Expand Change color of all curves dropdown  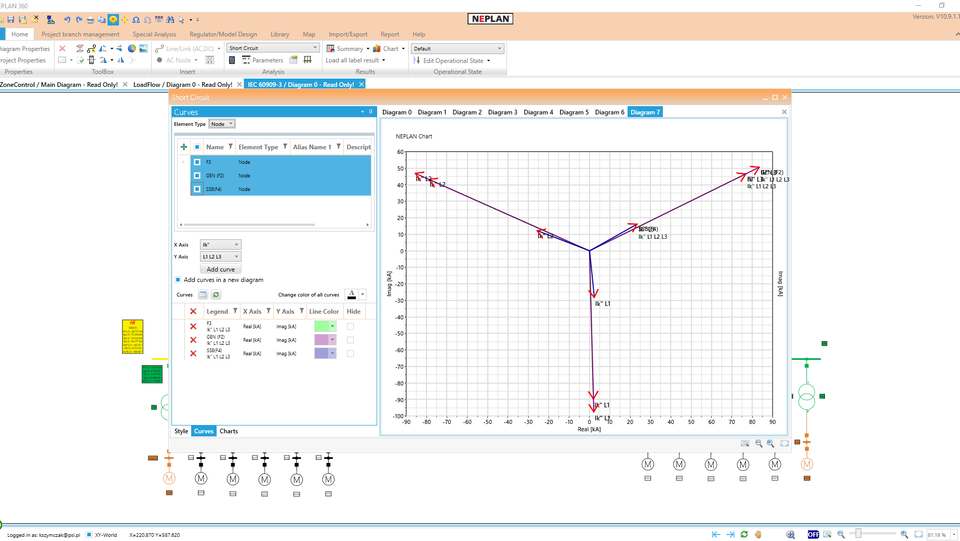[x=362, y=294]
